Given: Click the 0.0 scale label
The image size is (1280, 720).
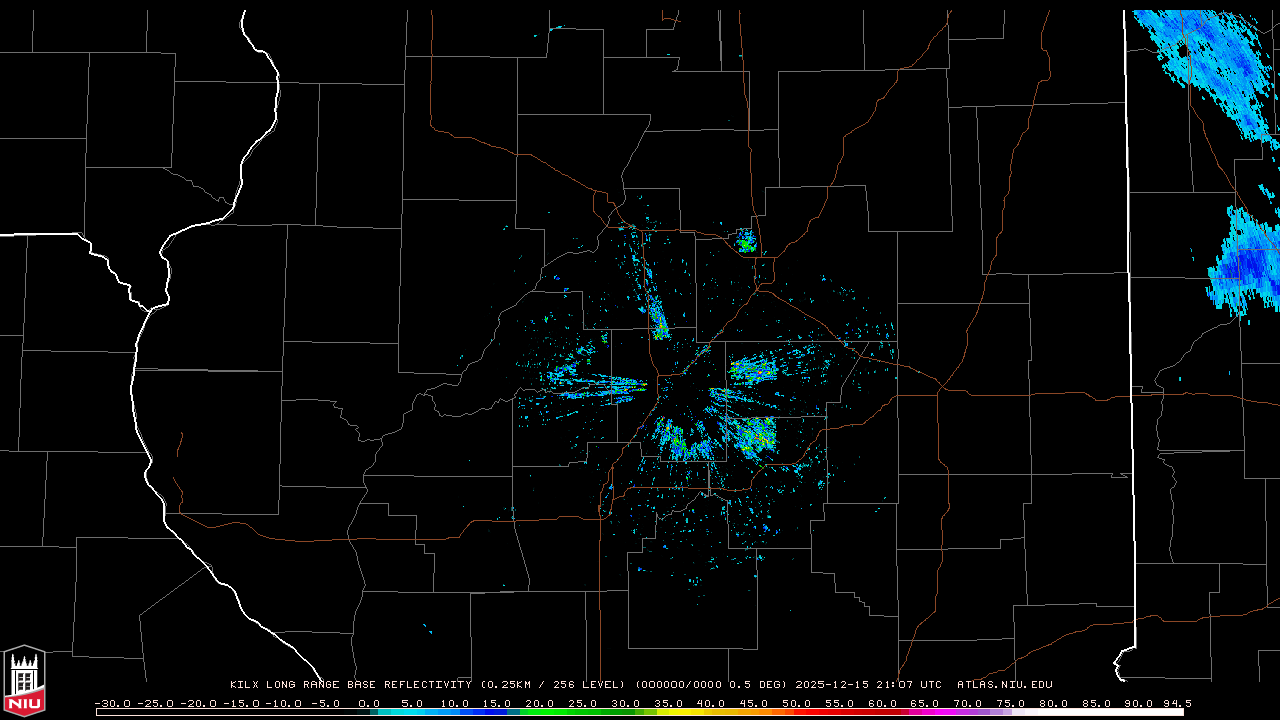Looking at the screenshot, I should (368, 703).
